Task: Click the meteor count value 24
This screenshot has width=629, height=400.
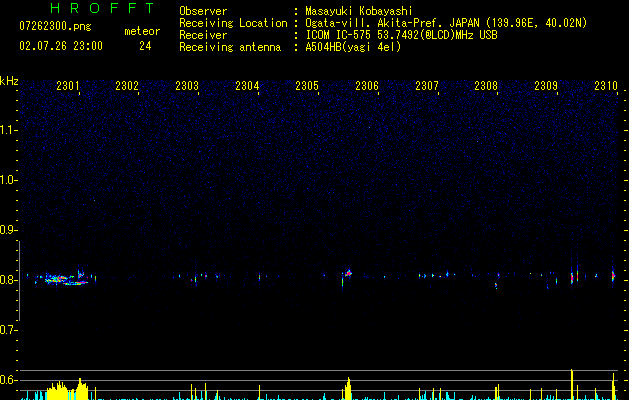Action: point(145,46)
